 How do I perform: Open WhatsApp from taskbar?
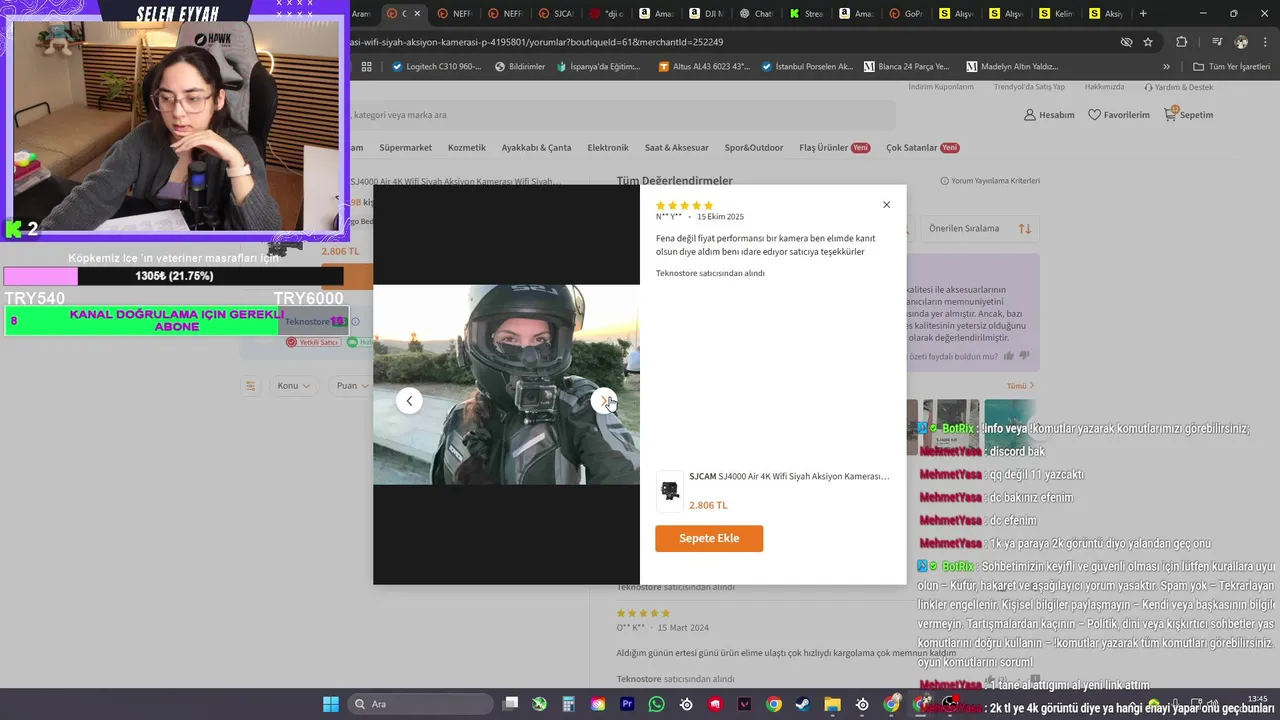pos(656,704)
